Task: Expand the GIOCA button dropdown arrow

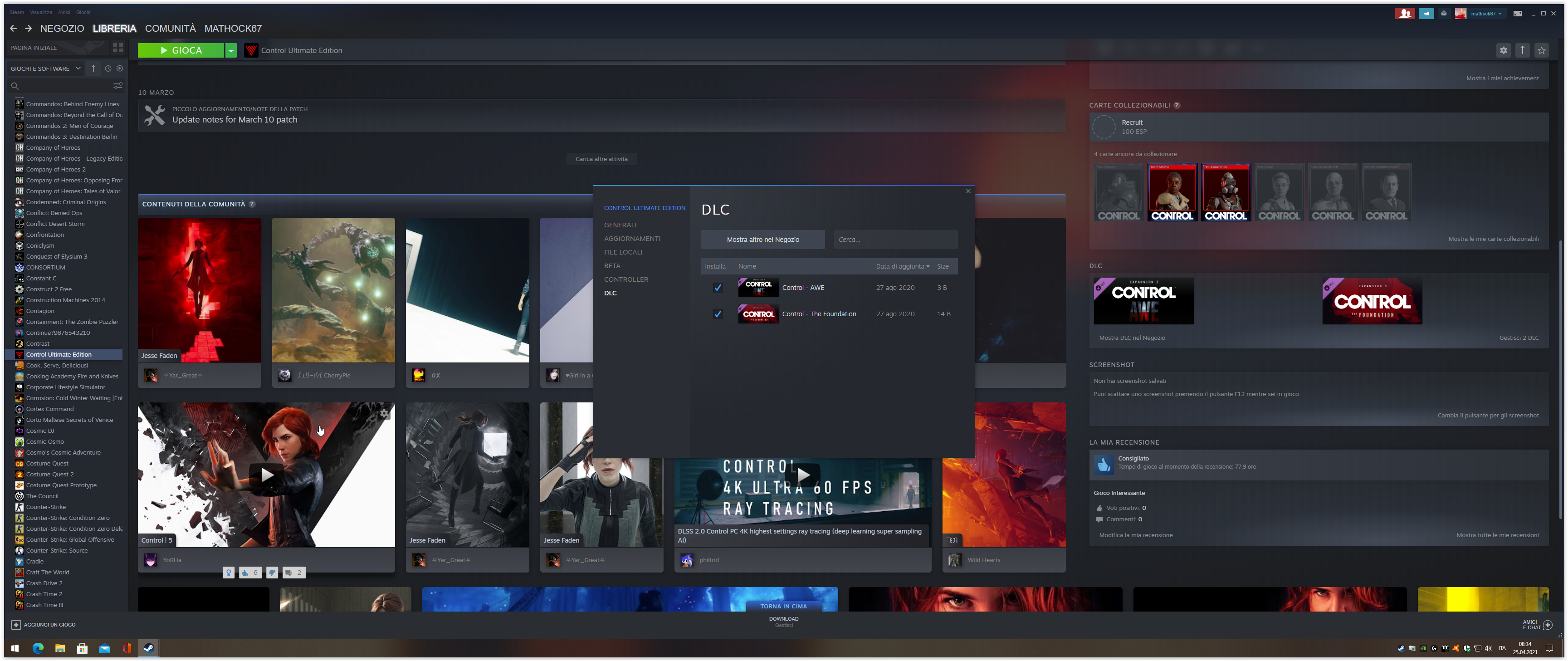Action: tap(231, 50)
